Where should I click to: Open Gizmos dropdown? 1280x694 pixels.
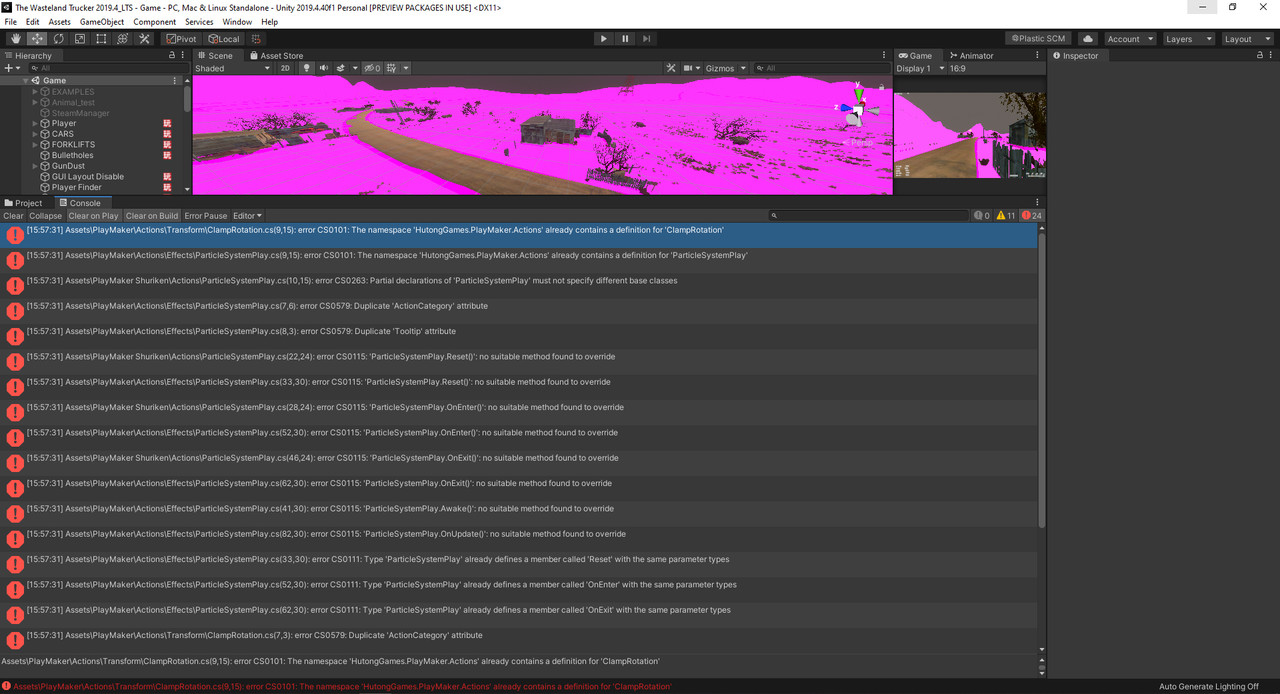tap(726, 68)
